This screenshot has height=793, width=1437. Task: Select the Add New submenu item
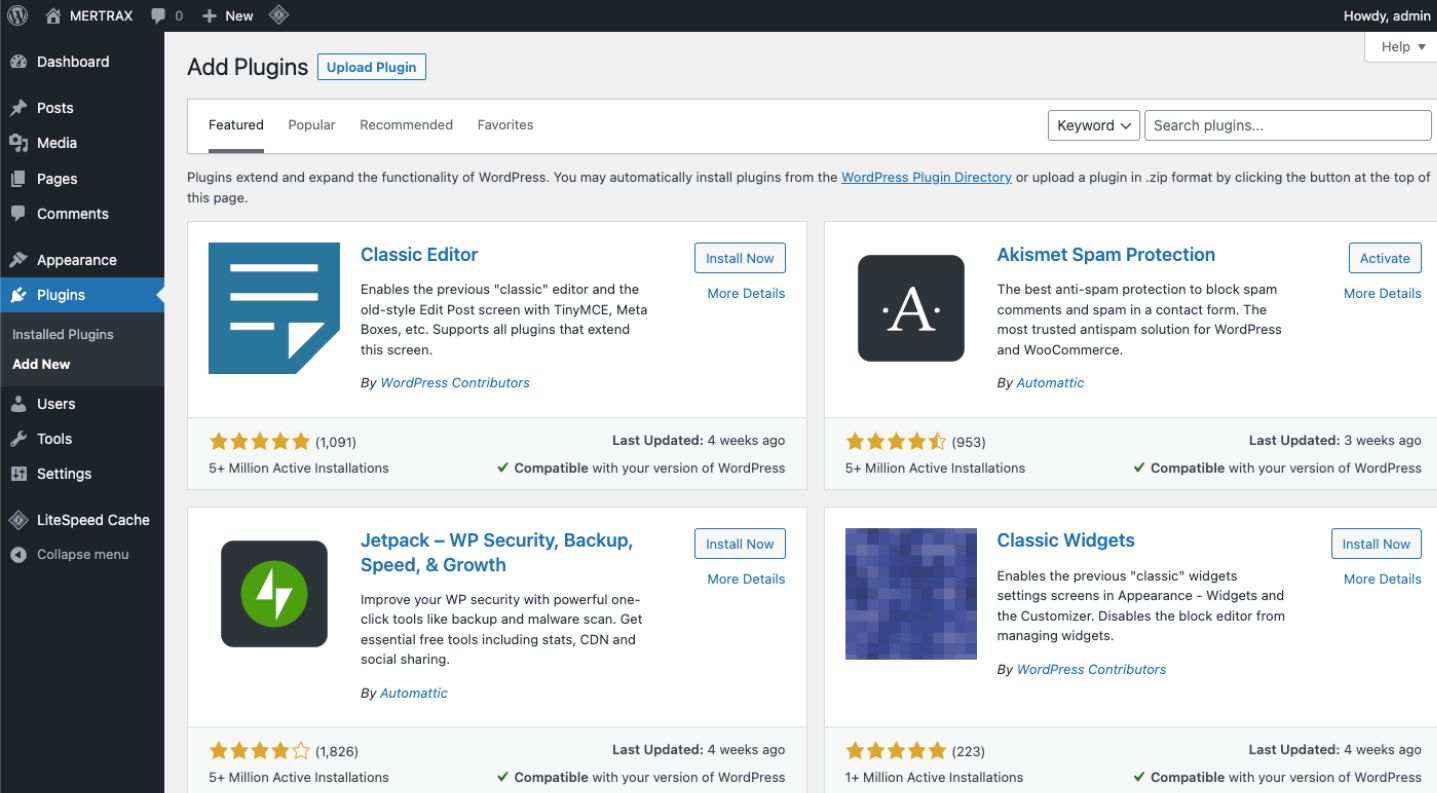coord(41,364)
